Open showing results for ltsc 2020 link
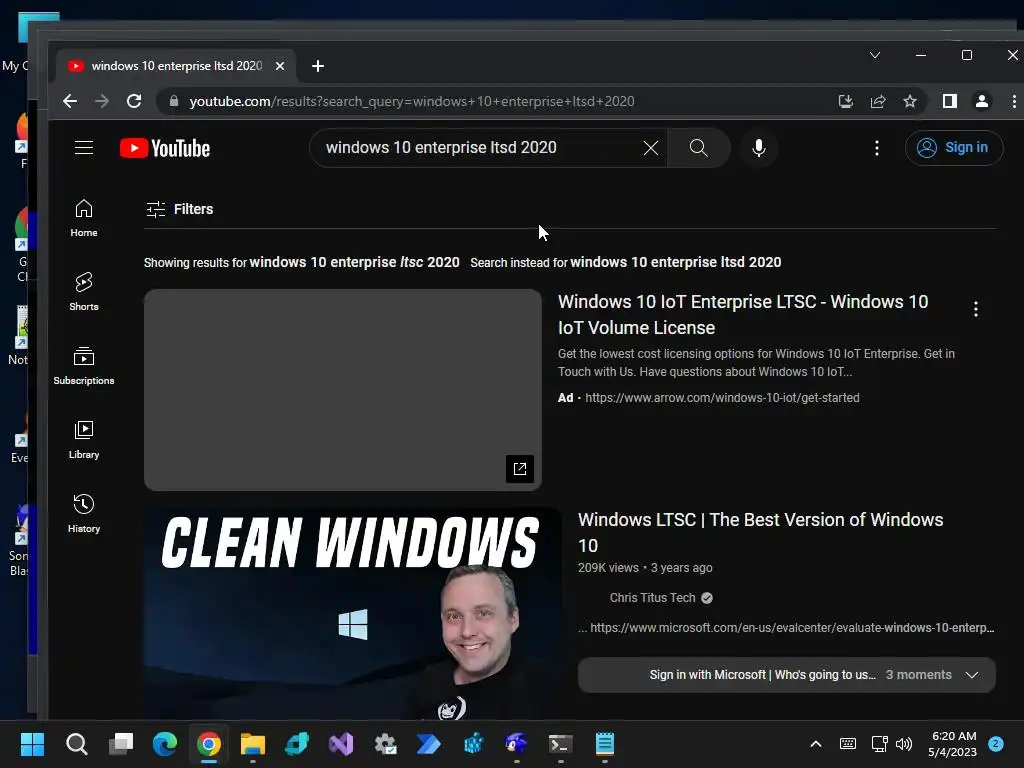 [354, 262]
